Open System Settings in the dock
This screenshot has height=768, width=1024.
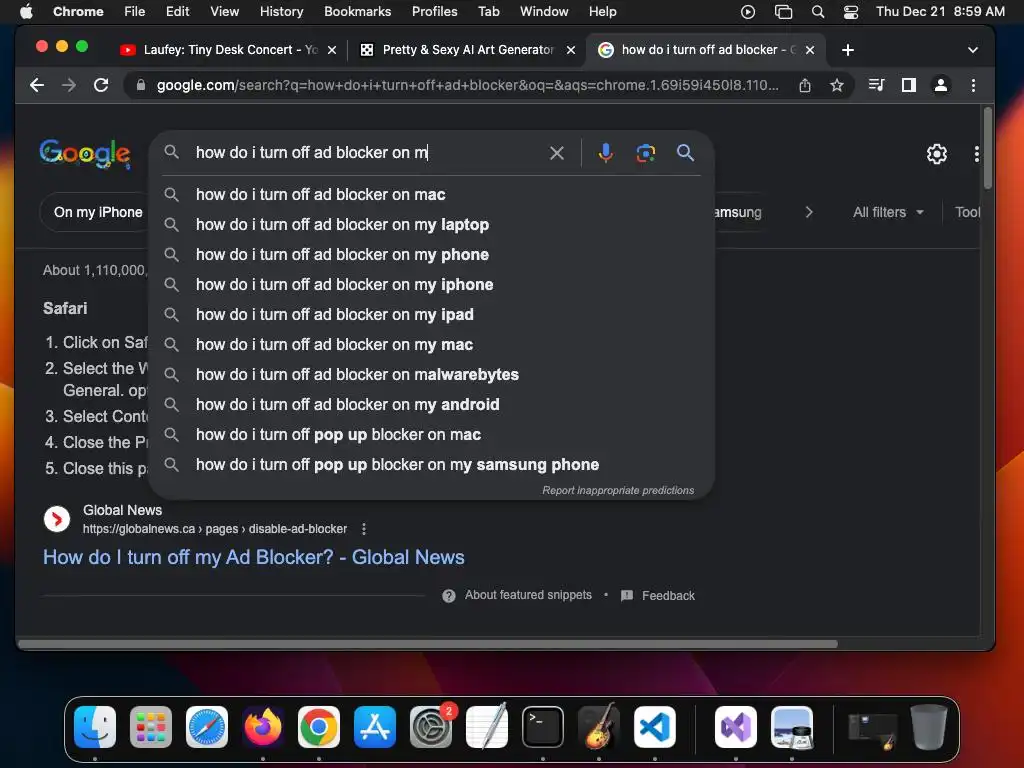coord(431,727)
